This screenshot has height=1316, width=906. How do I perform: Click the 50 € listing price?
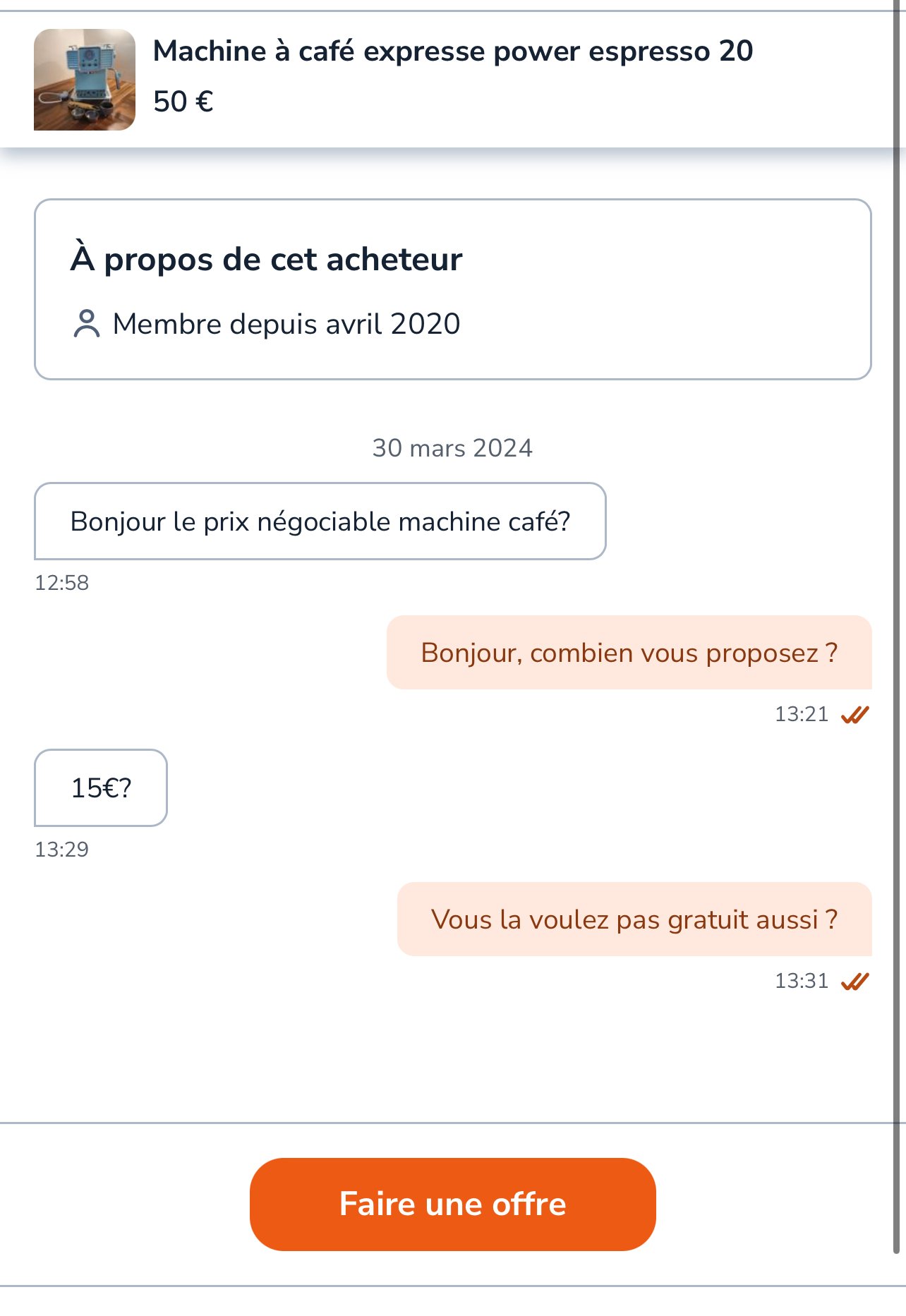pyautogui.click(x=183, y=102)
